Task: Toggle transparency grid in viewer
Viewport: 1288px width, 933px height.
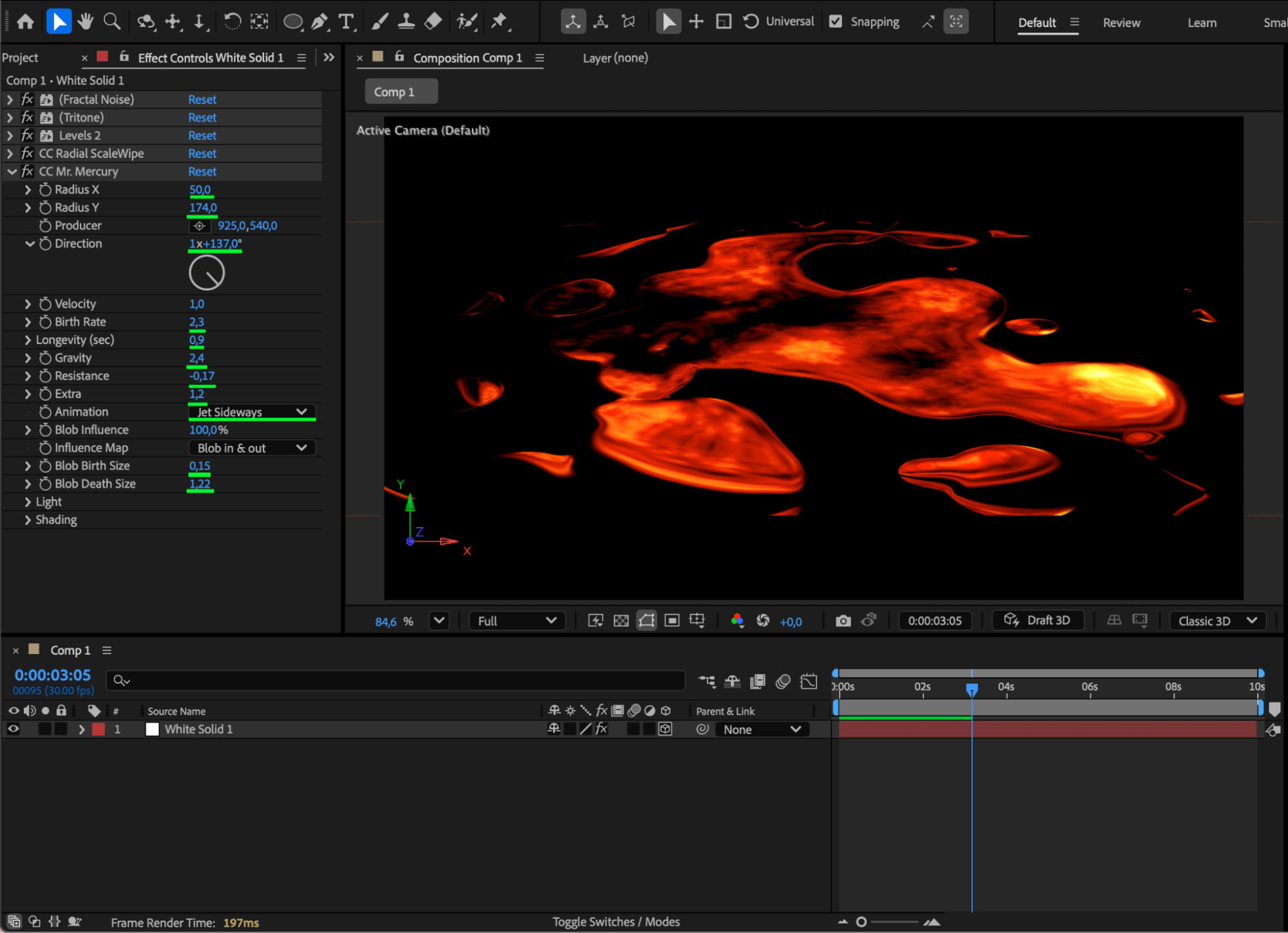Action: tap(621, 620)
